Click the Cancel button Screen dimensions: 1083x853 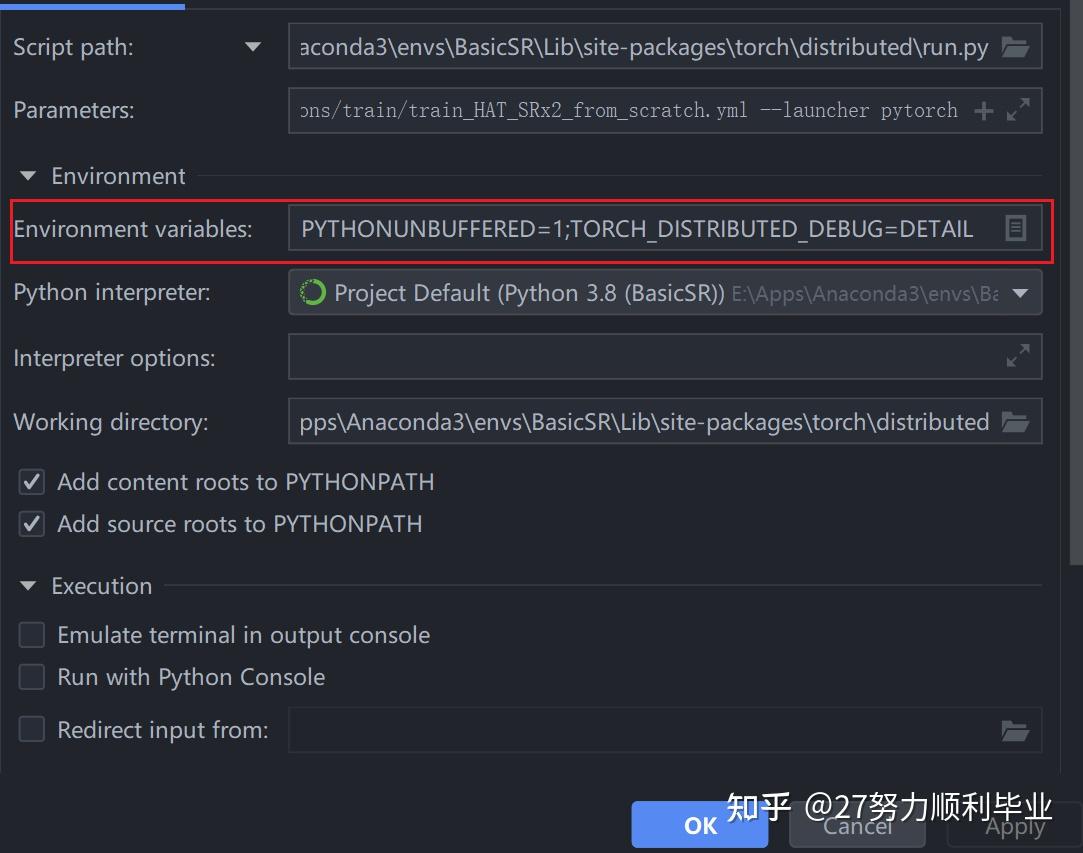[857, 825]
